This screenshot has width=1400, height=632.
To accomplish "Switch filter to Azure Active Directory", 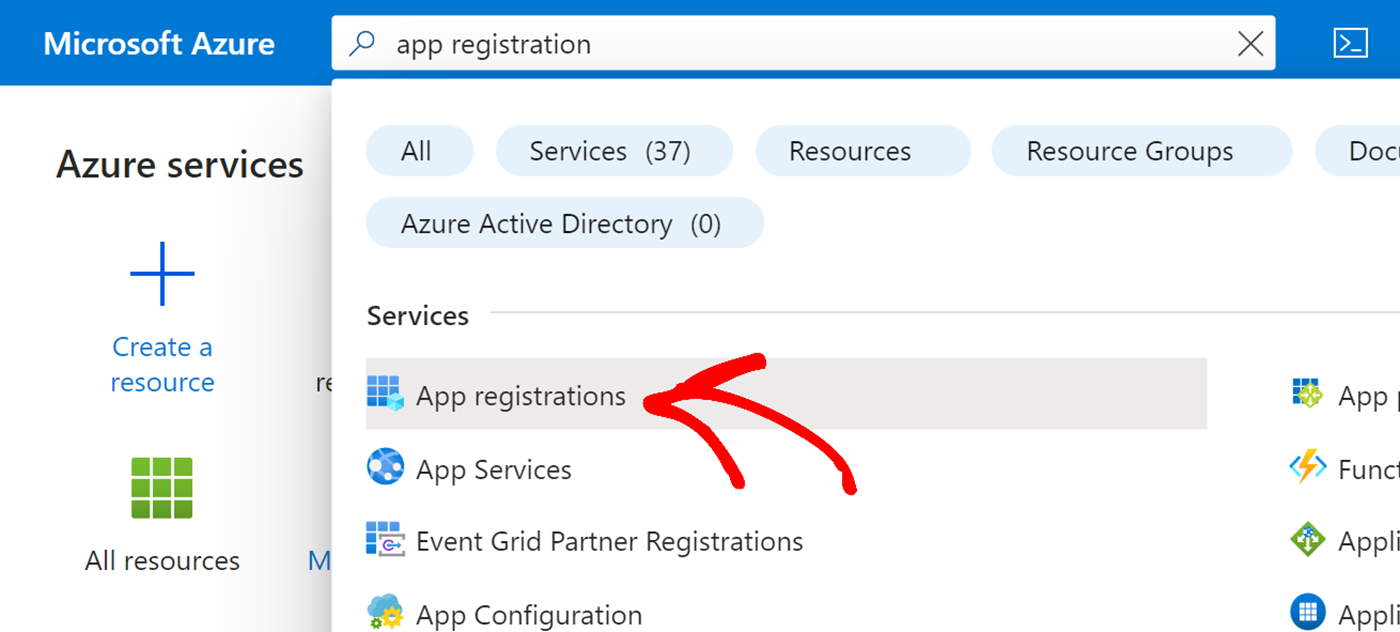I will point(564,222).
